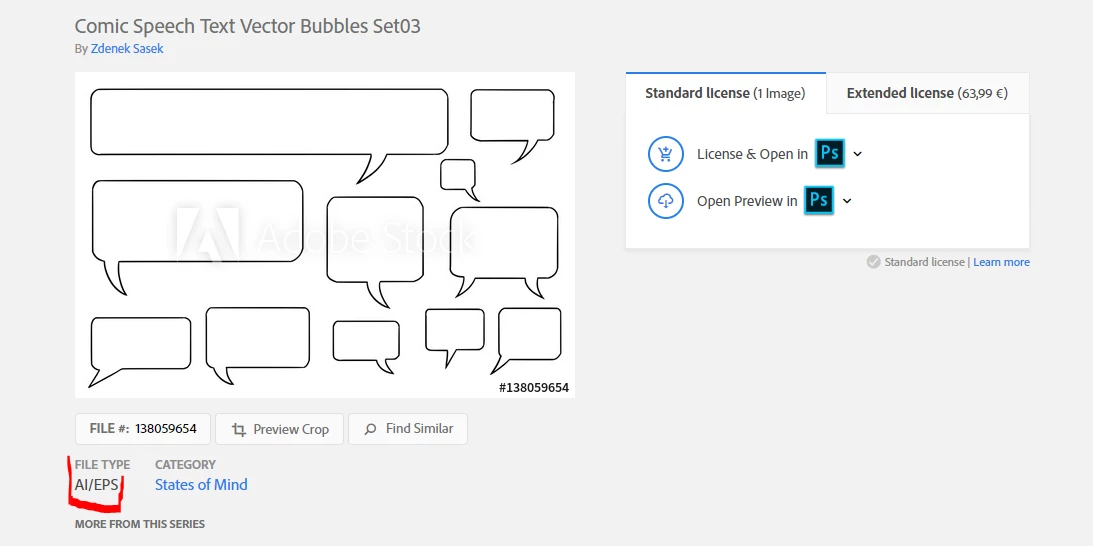Screen dimensions: 1093x546
Task: Click the magnifier icon in Find Similar
Action: [x=370, y=429]
